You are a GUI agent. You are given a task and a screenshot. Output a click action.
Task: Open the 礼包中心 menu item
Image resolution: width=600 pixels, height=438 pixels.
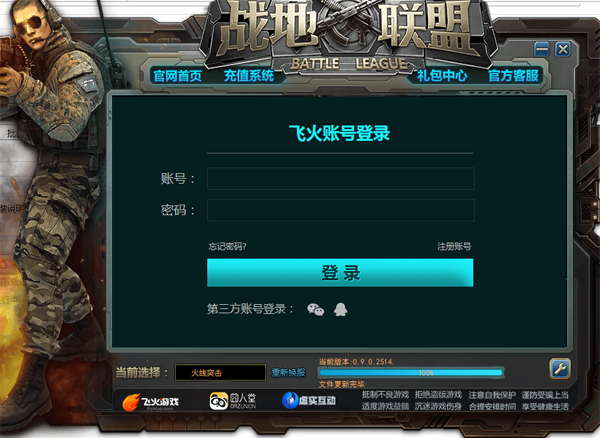pos(442,76)
